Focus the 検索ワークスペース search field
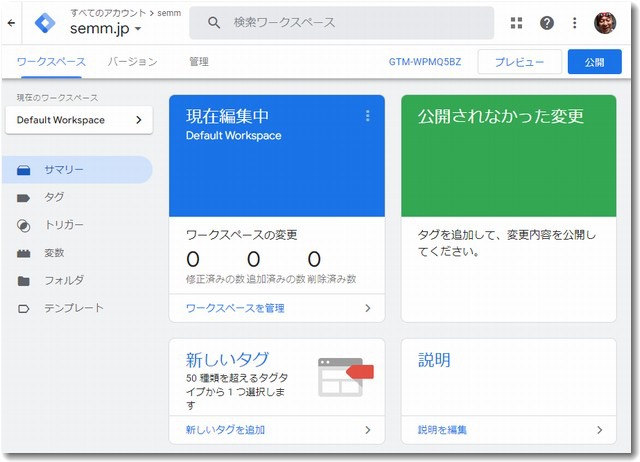Screen dimensions: 640x462 pyautogui.click(x=342, y=23)
